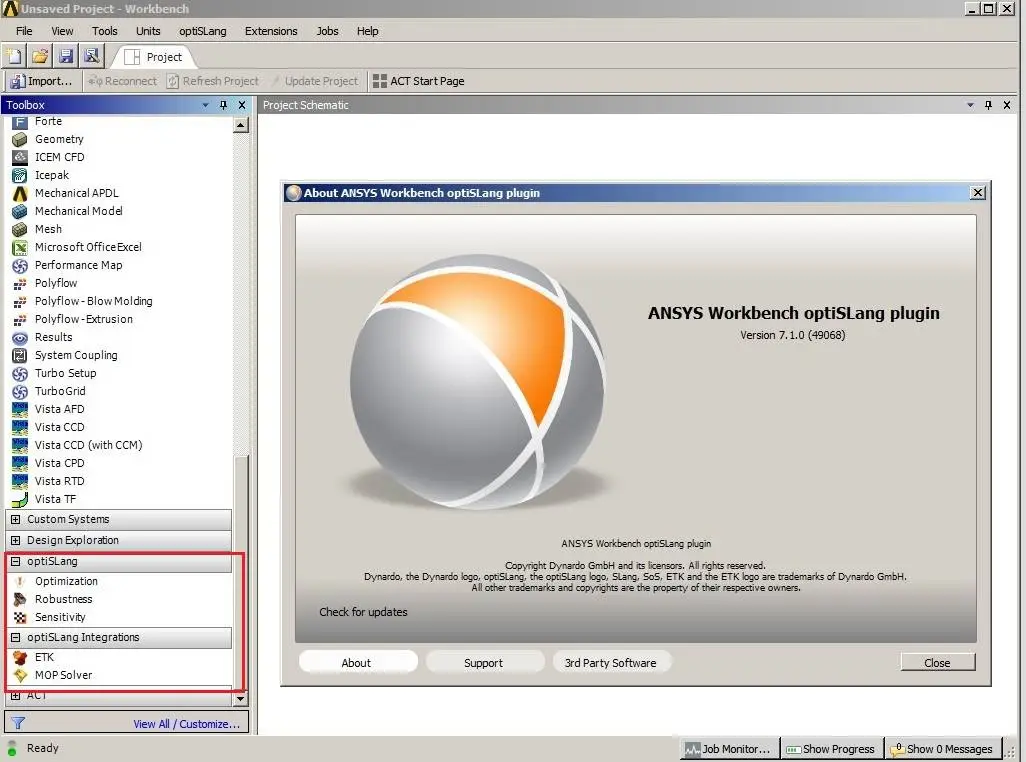Select the Turbo Setup icon
The height and width of the screenshot is (762, 1026).
pyautogui.click(x=20, y=373)
